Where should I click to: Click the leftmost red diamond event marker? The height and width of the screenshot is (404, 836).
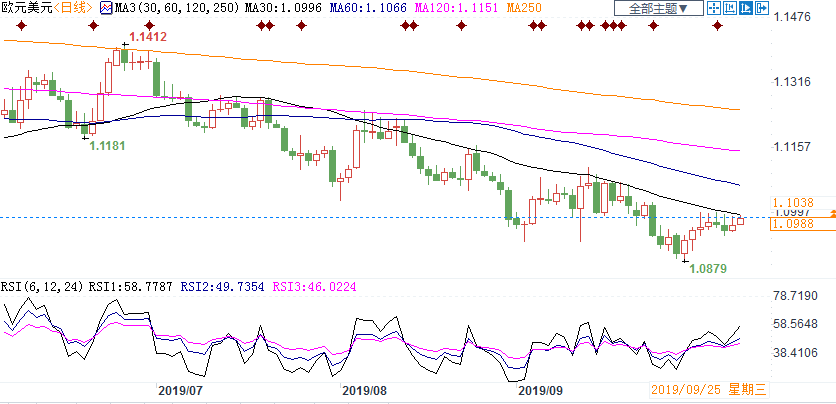click(x=10, y=25)
